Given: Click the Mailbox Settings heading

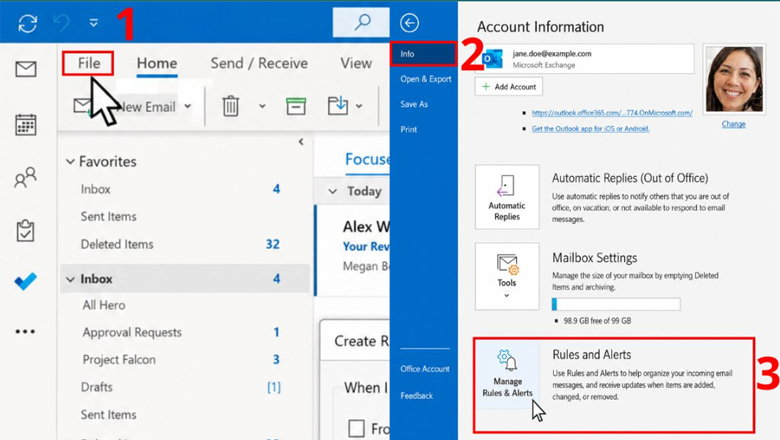Looking at the screenshot, I should tap(594, 258).
